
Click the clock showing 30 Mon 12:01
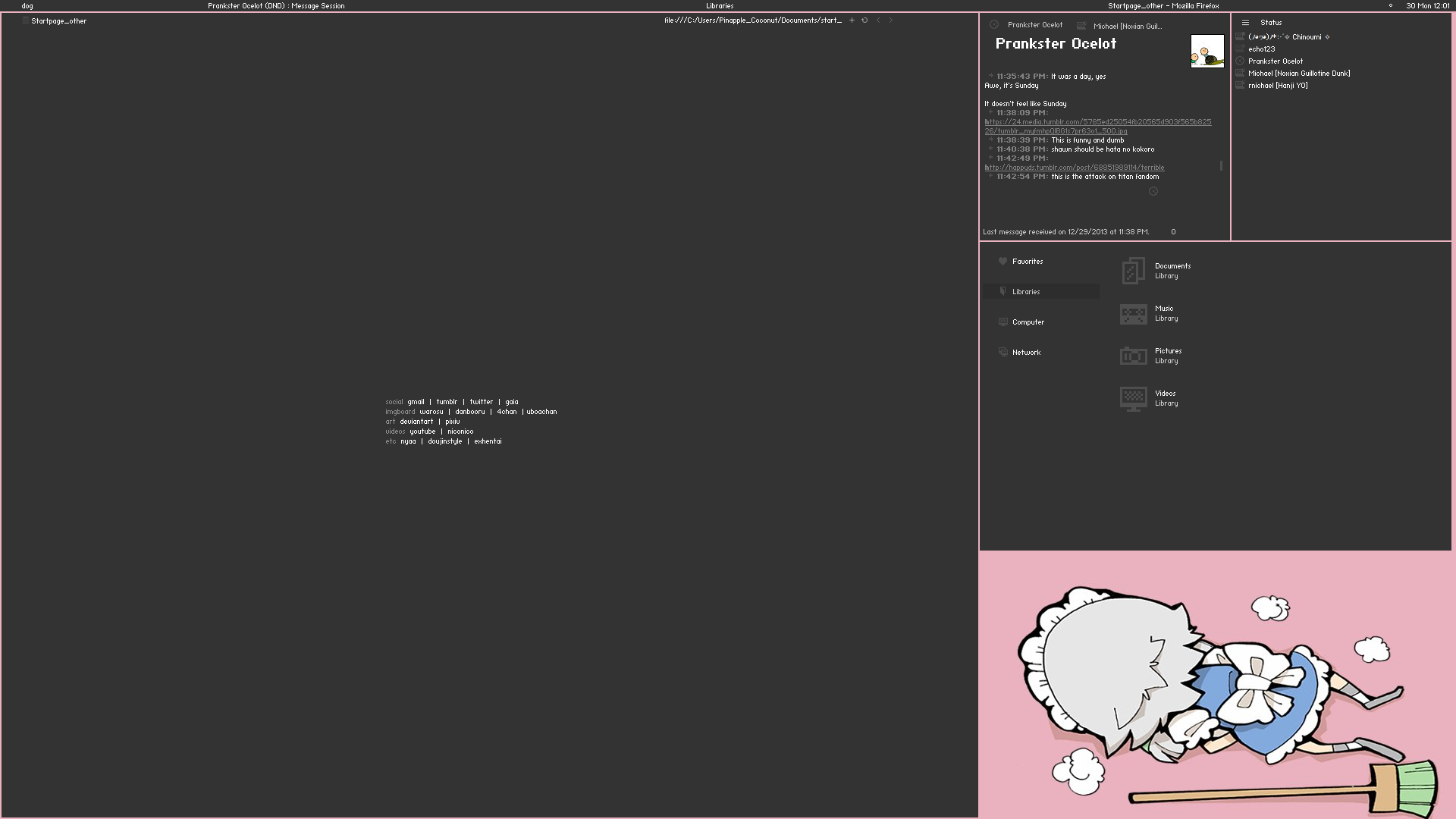tap(1427, 6)
